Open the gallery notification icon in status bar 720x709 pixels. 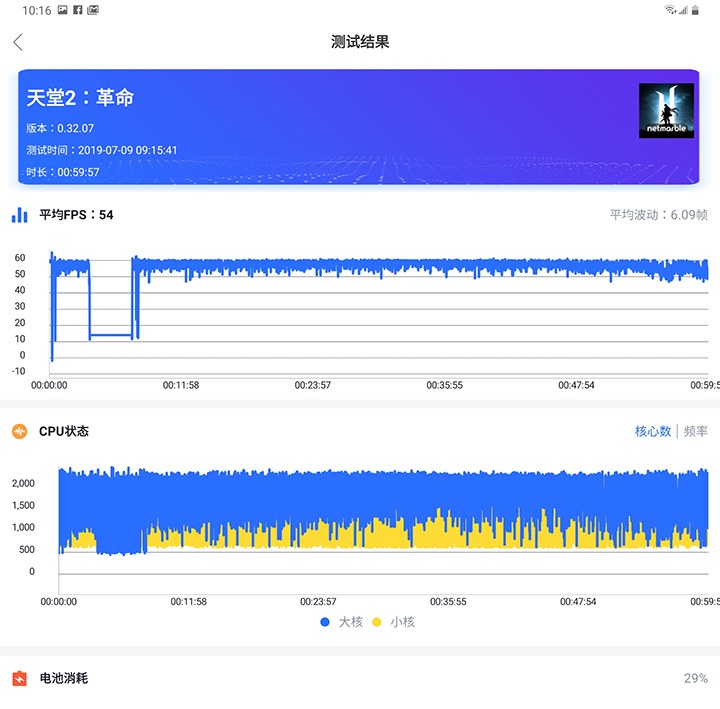[62, 10]
